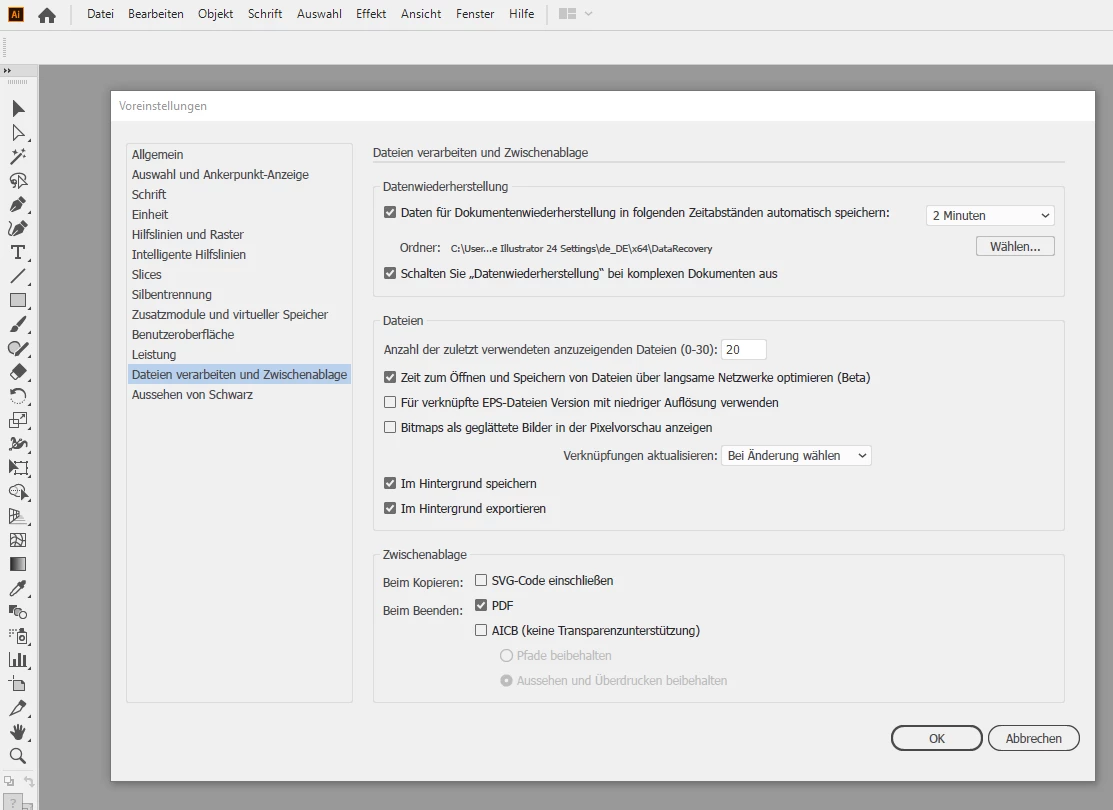The width and height of the screenshot is (1113, 810).
Task: Open the Schrift menu
Action: pyautogui.click(x=265, y=14)
